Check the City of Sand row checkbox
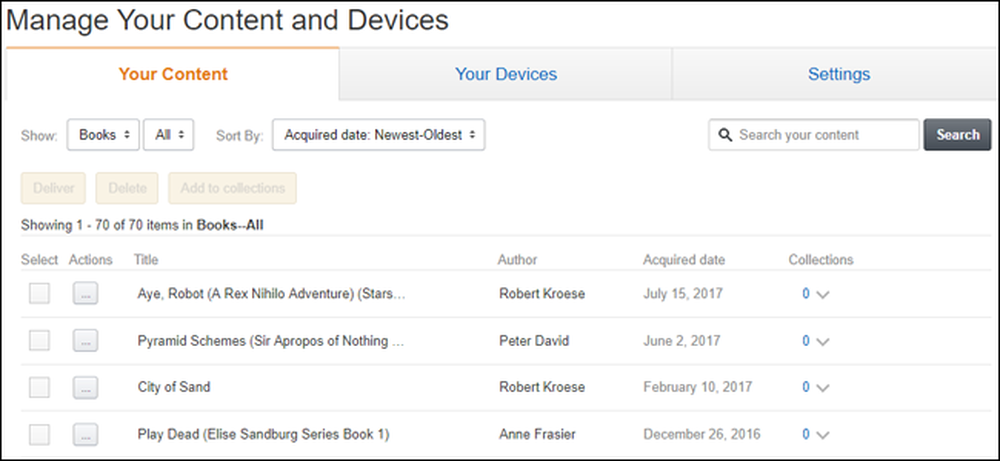The height and width of the screenshot is (461, 1000). click(x=40, y=387)
